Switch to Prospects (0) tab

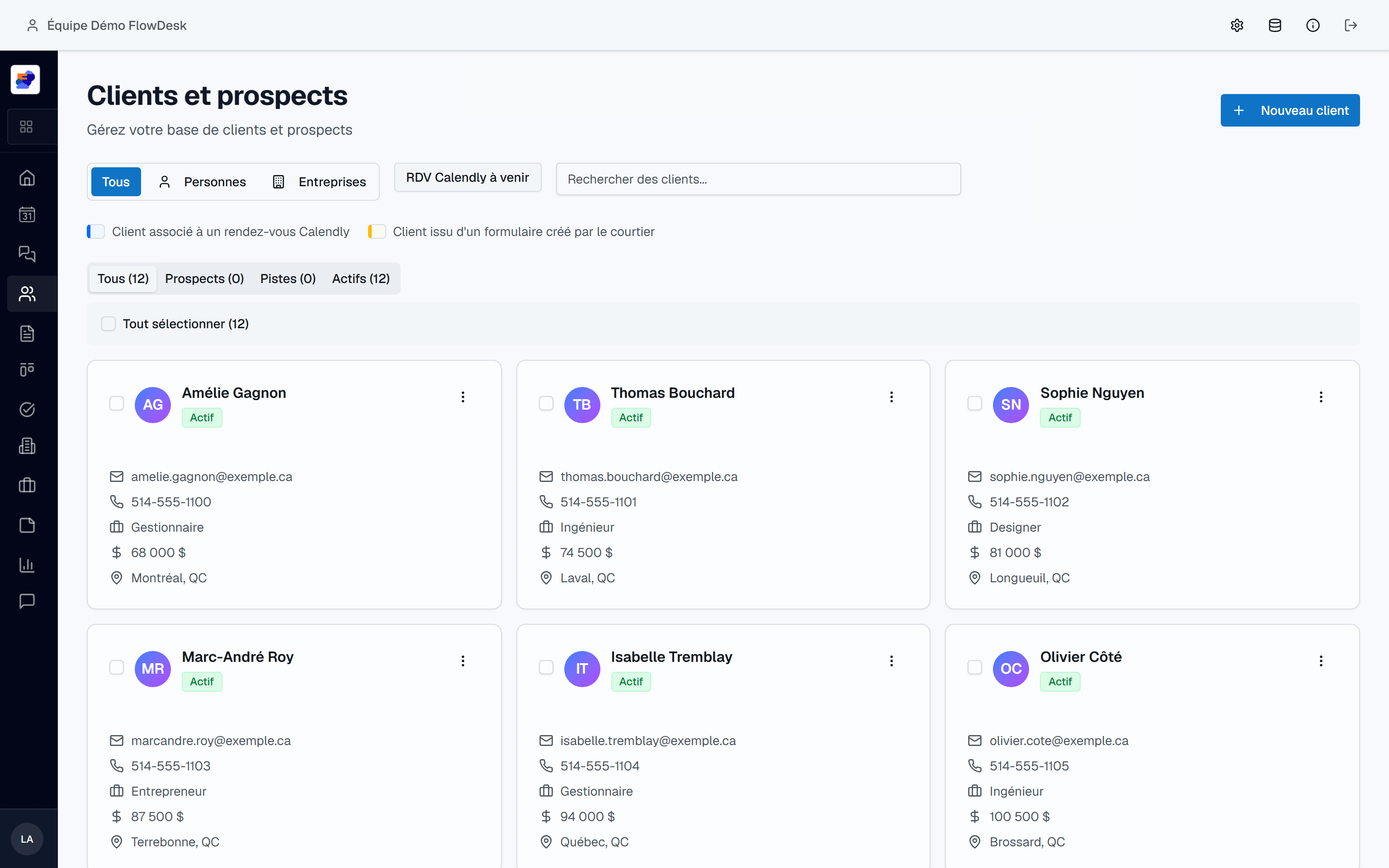[x=204, y=278]
